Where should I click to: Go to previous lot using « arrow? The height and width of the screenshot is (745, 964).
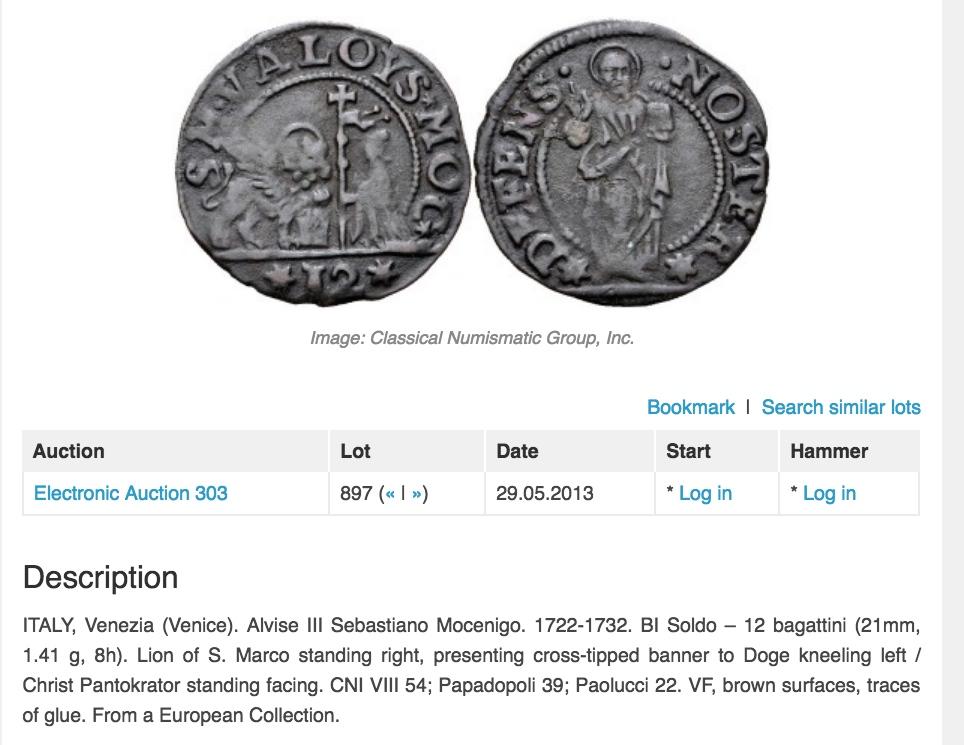point(390,493)
